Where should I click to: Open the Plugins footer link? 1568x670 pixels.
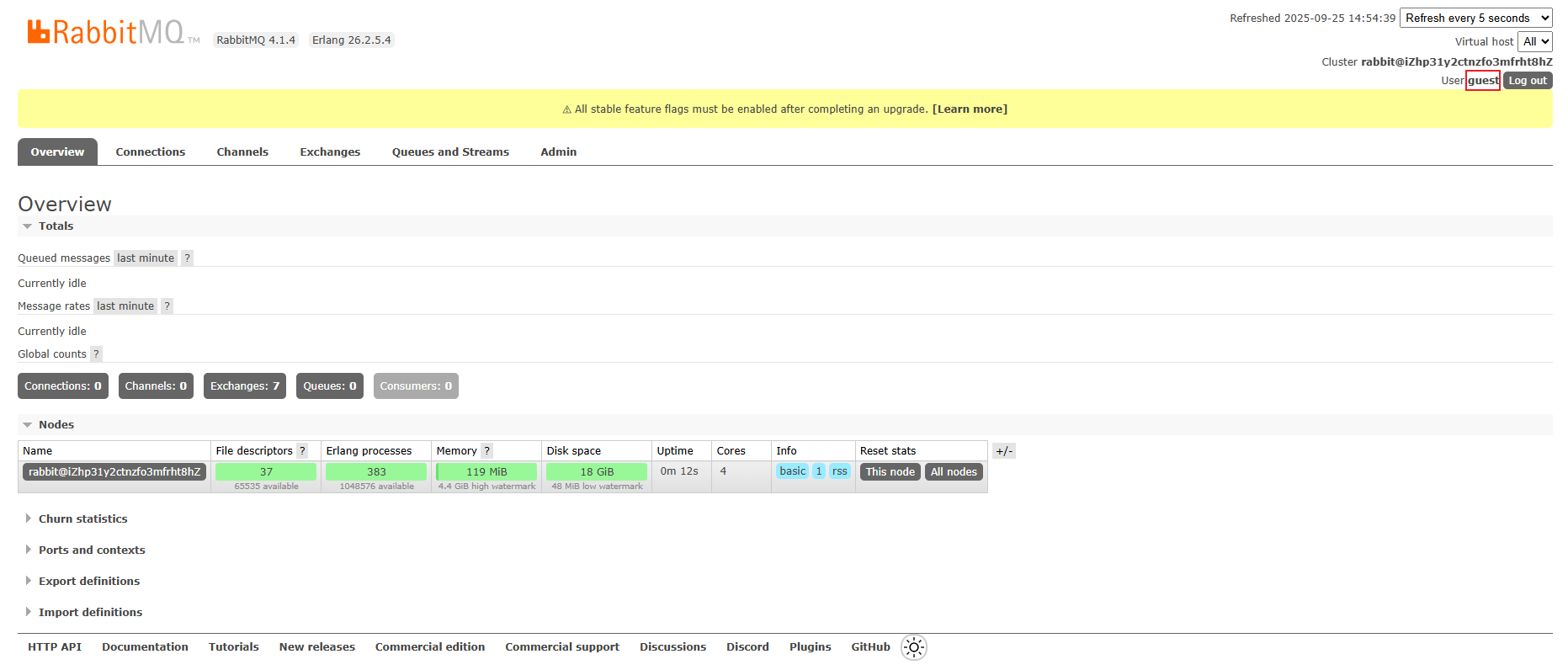pos(810,647)
